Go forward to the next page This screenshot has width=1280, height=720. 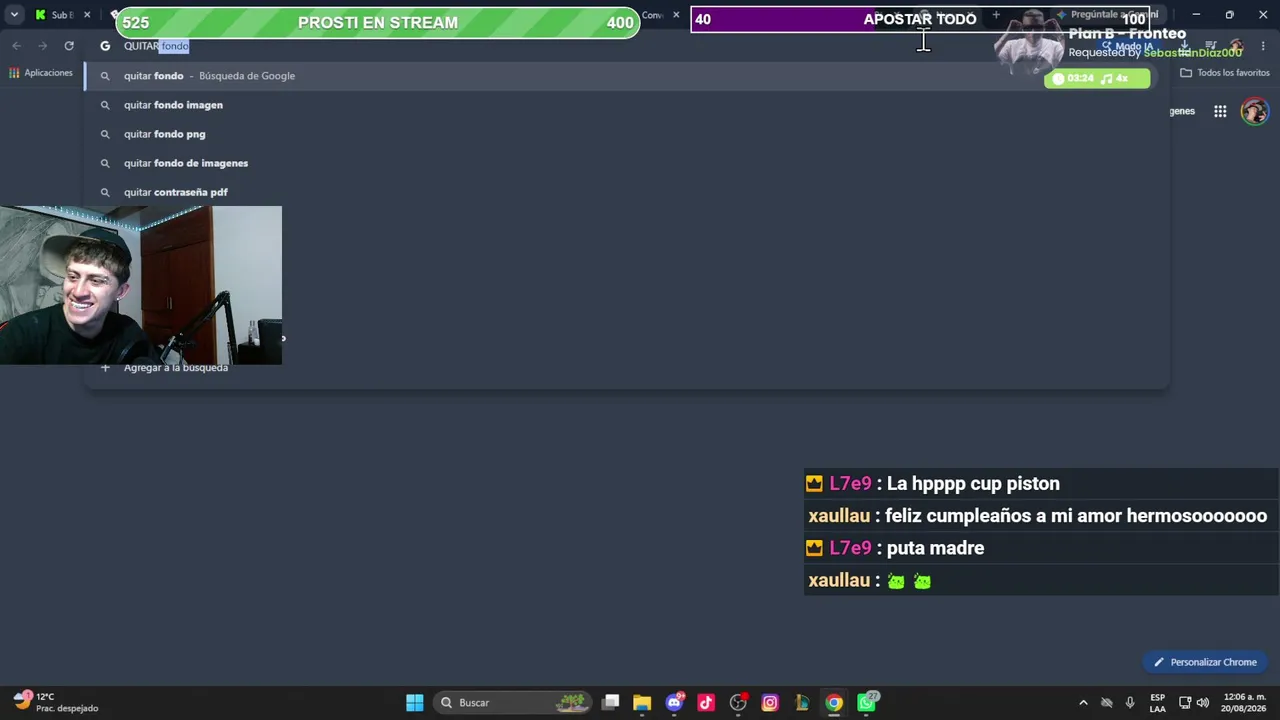(x=43, y=46)
